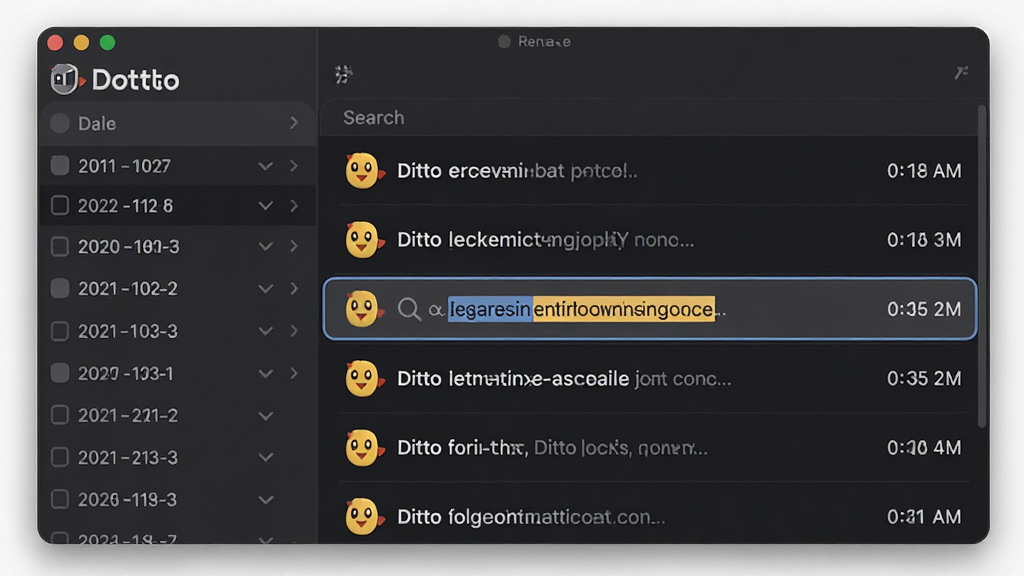Click the magnifier icon in the highlighted row
Viewport: 1024px width, 576px height.
[409, 309]
